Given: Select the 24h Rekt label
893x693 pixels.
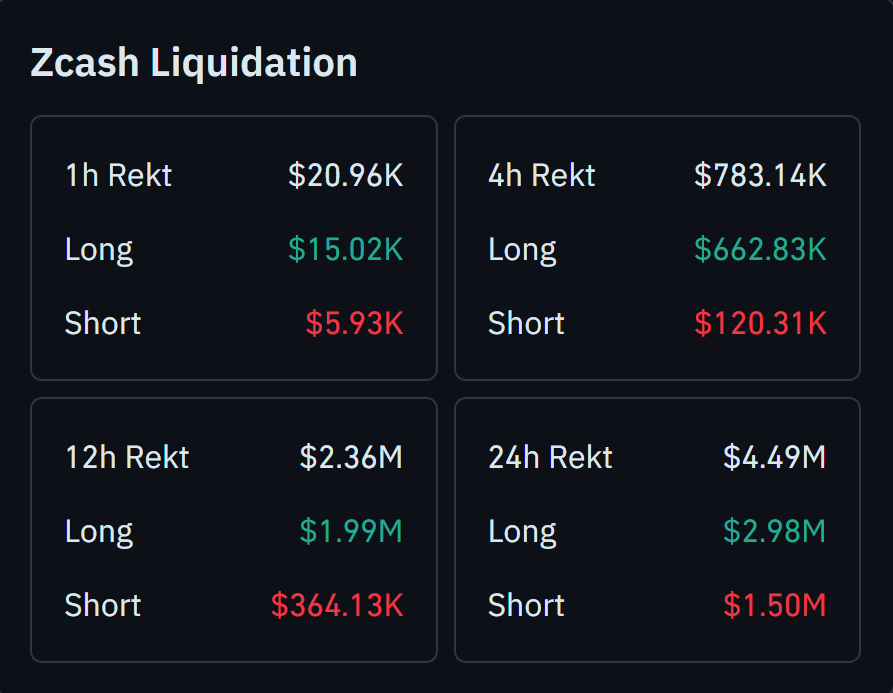Looking at the screenshot, I should click(550, 458).
